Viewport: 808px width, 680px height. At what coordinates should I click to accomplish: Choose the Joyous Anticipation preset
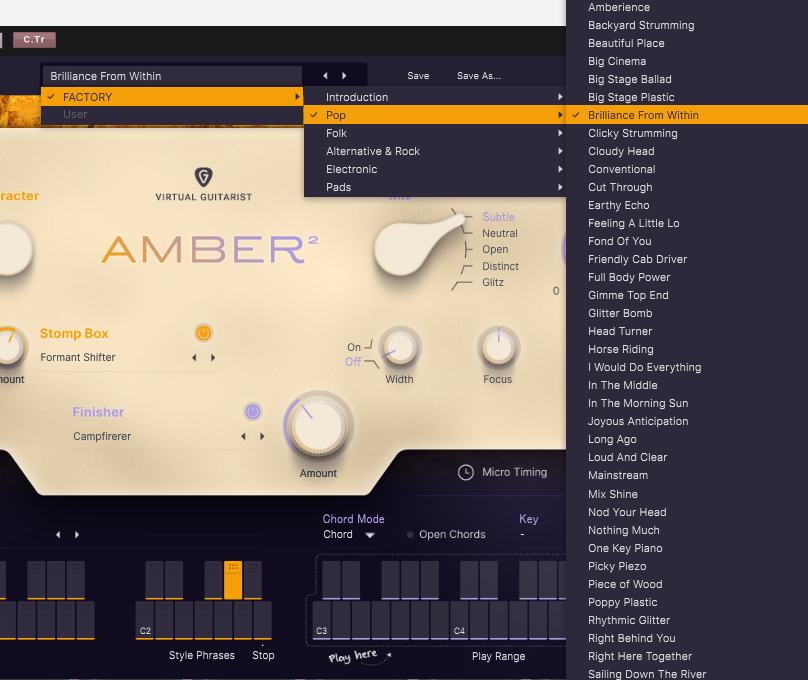(687, 421)
